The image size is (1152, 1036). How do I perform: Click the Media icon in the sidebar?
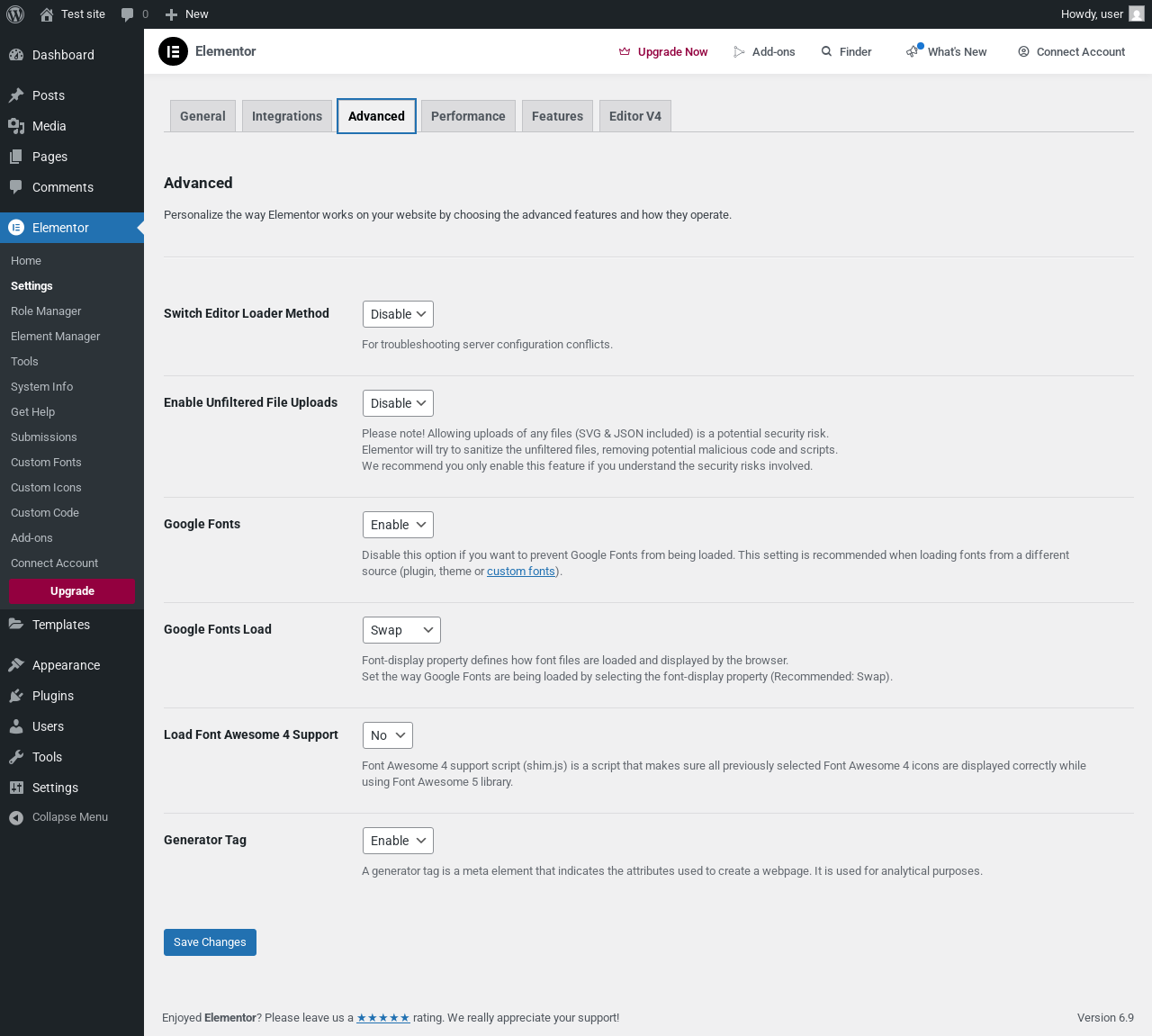[x=16, y=126]
